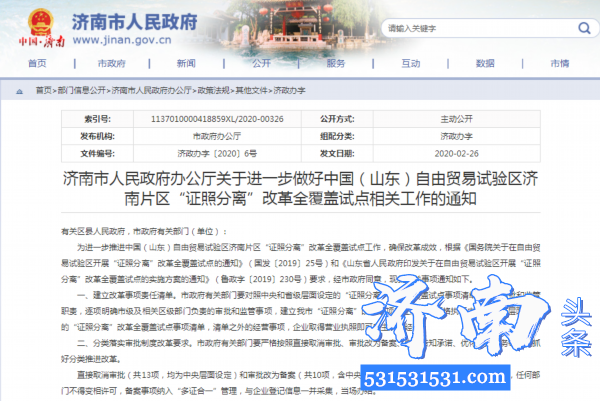Click the 政策法规 breadcrumb link
600x401 pixels.
[214, 90]
